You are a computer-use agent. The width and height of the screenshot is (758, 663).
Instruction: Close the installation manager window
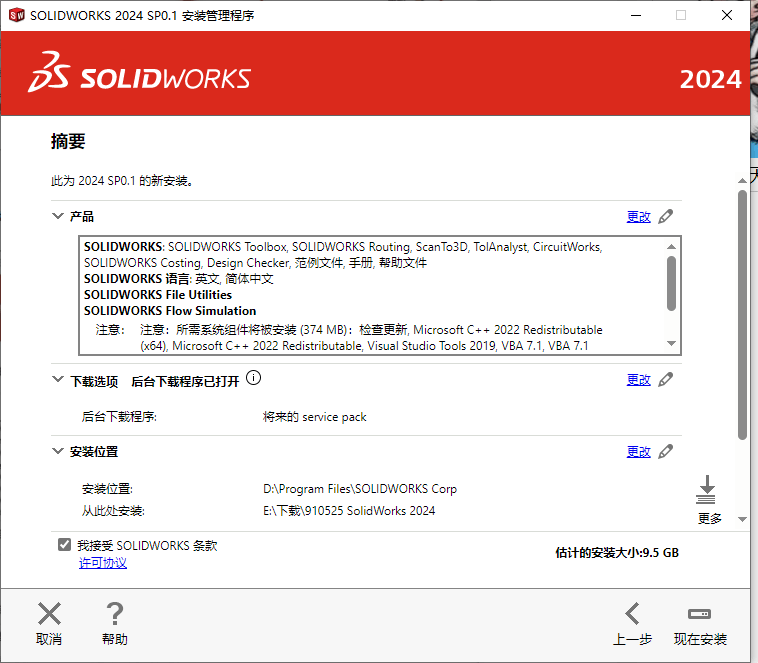point(727,15)
